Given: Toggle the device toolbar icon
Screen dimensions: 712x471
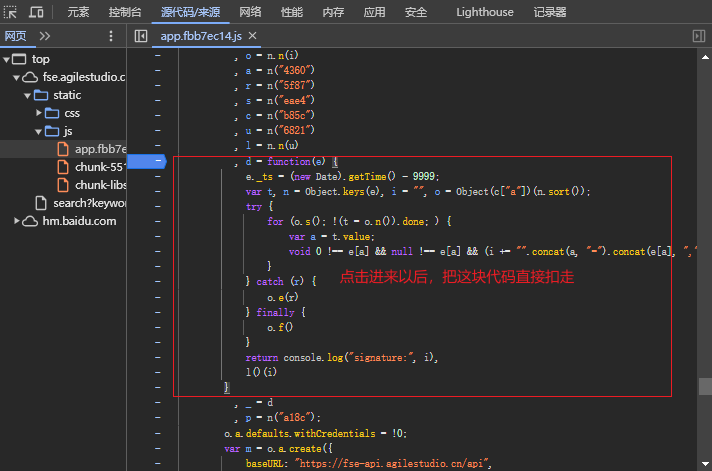Looking at the screenshot, I should 36,12.
